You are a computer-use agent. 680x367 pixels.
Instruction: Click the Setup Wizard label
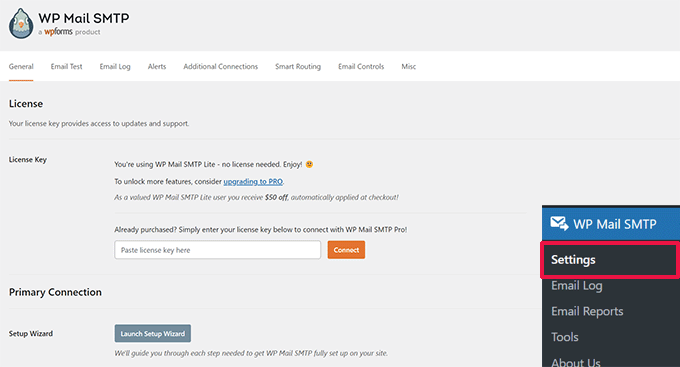point(31,334)
